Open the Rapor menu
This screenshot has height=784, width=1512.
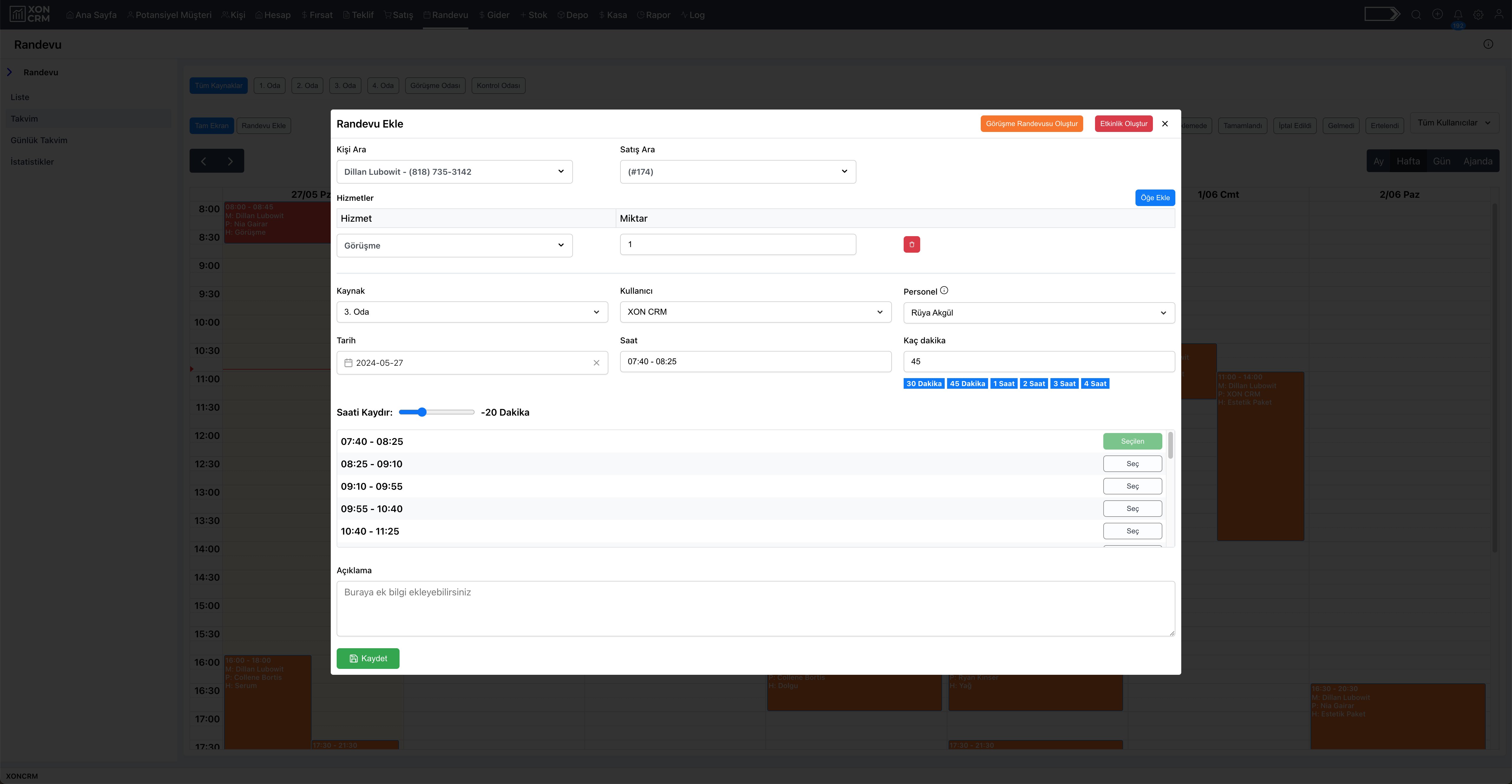pos(653,15)
